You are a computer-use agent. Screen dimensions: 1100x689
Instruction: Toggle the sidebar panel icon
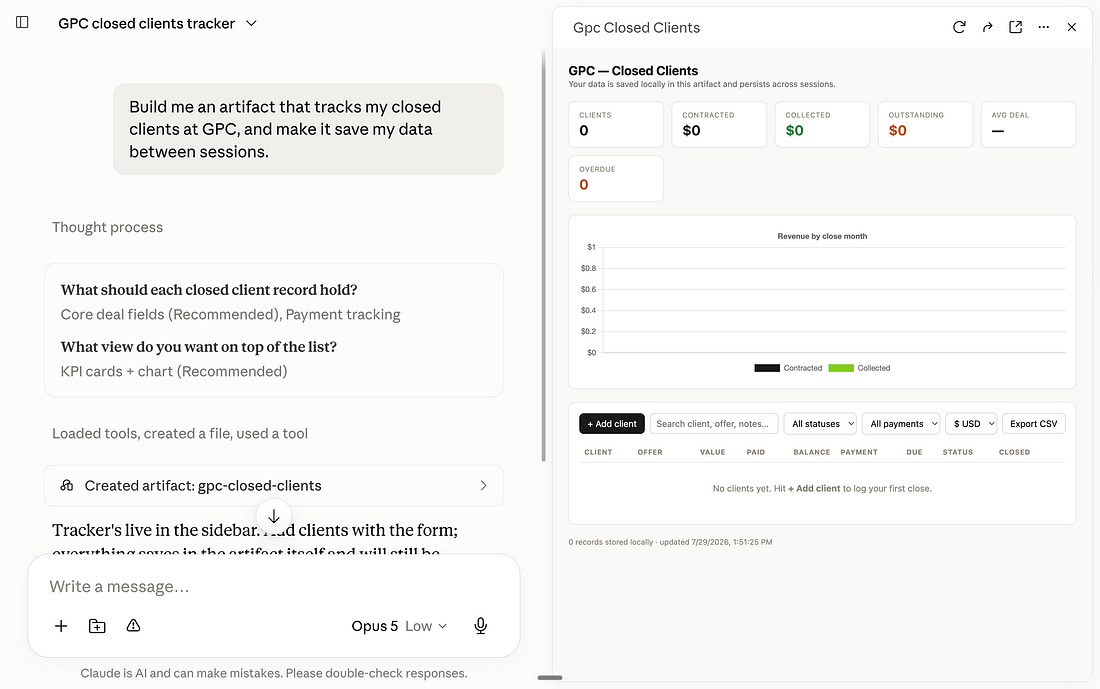pyautogui.click(x=22, y=22)
